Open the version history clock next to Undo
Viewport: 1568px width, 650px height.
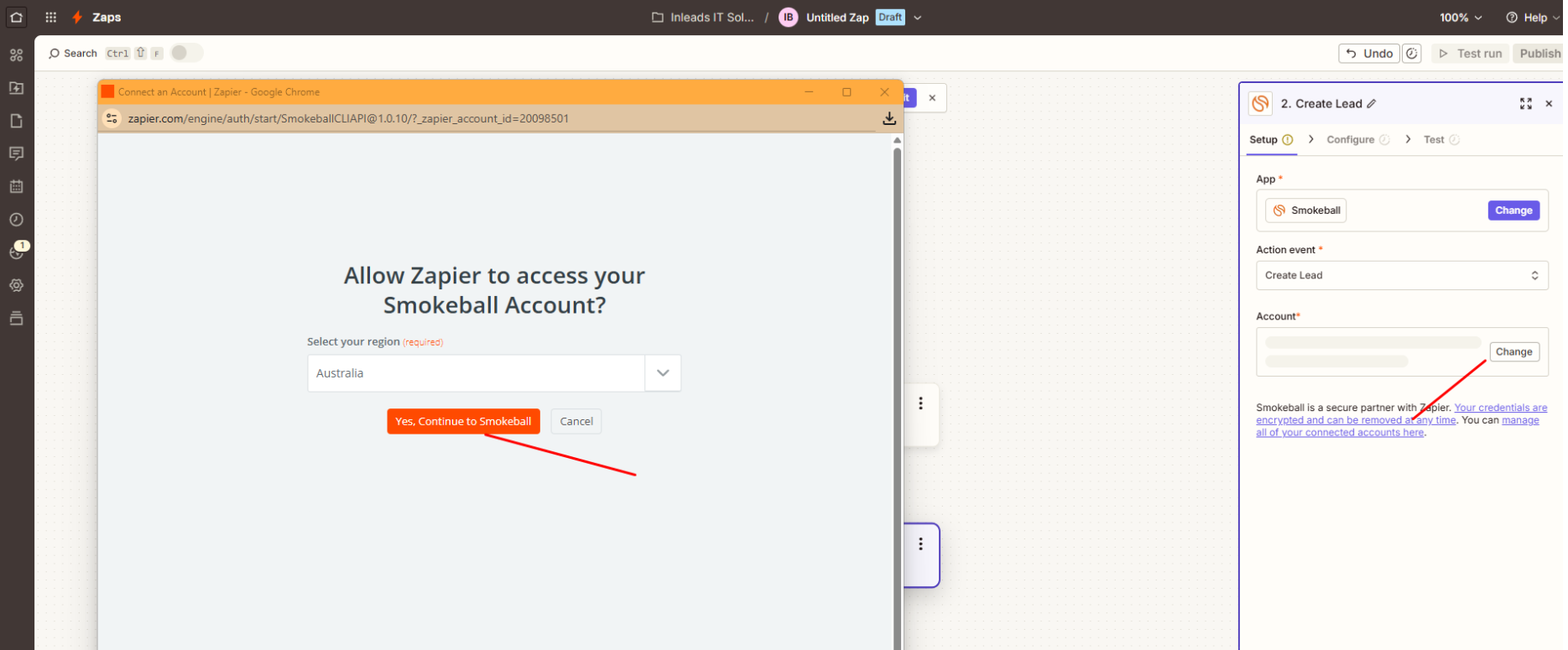coord(1412,53)
